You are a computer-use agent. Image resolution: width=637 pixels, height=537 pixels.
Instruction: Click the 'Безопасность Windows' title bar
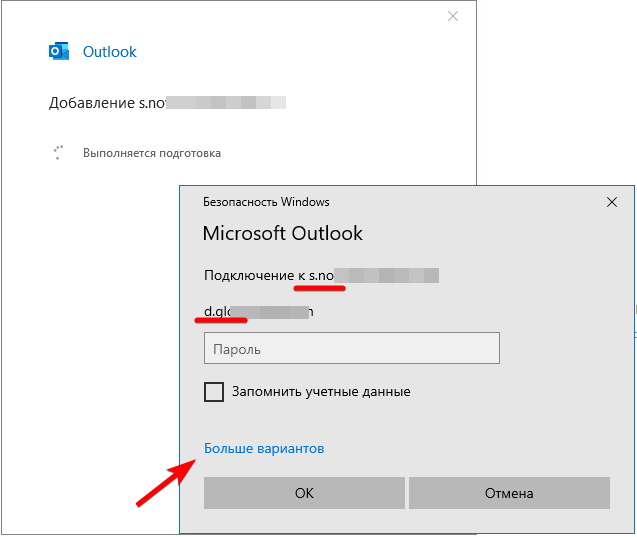click(x=266, y=202)
